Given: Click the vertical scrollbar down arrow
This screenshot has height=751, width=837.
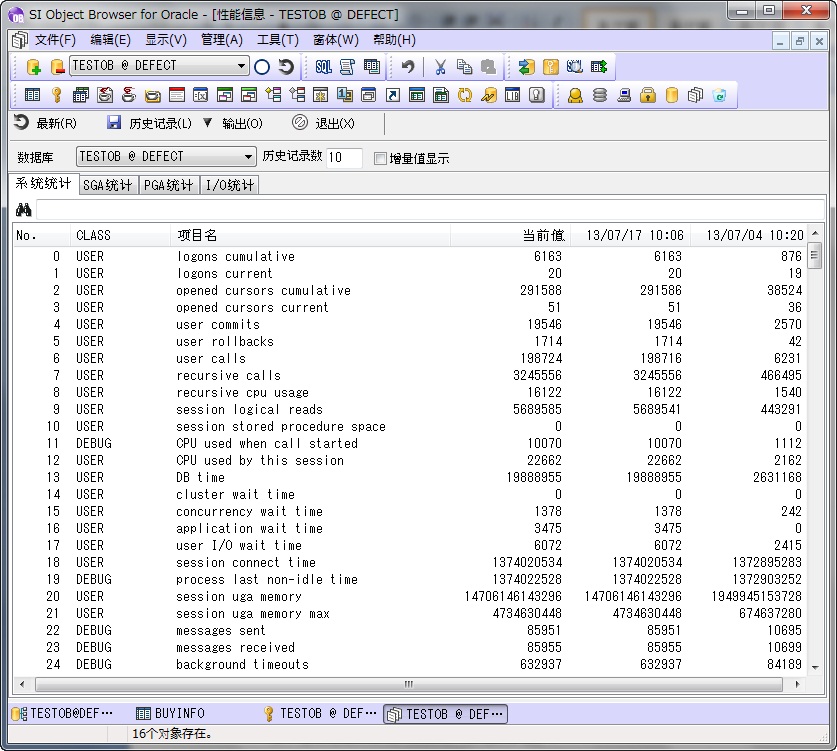Looking at the screenshot, I should tap(815, 667).
